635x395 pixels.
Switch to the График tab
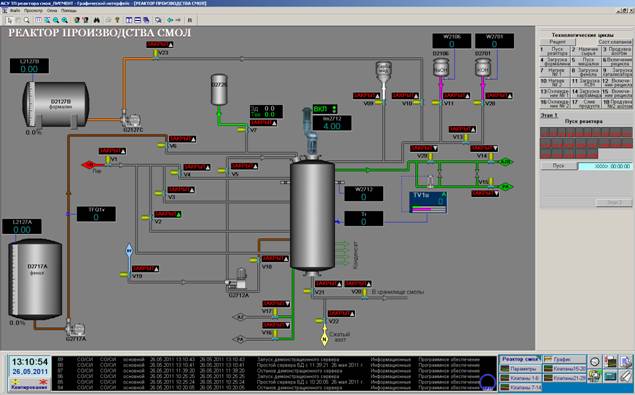click(x=564, y=359)
